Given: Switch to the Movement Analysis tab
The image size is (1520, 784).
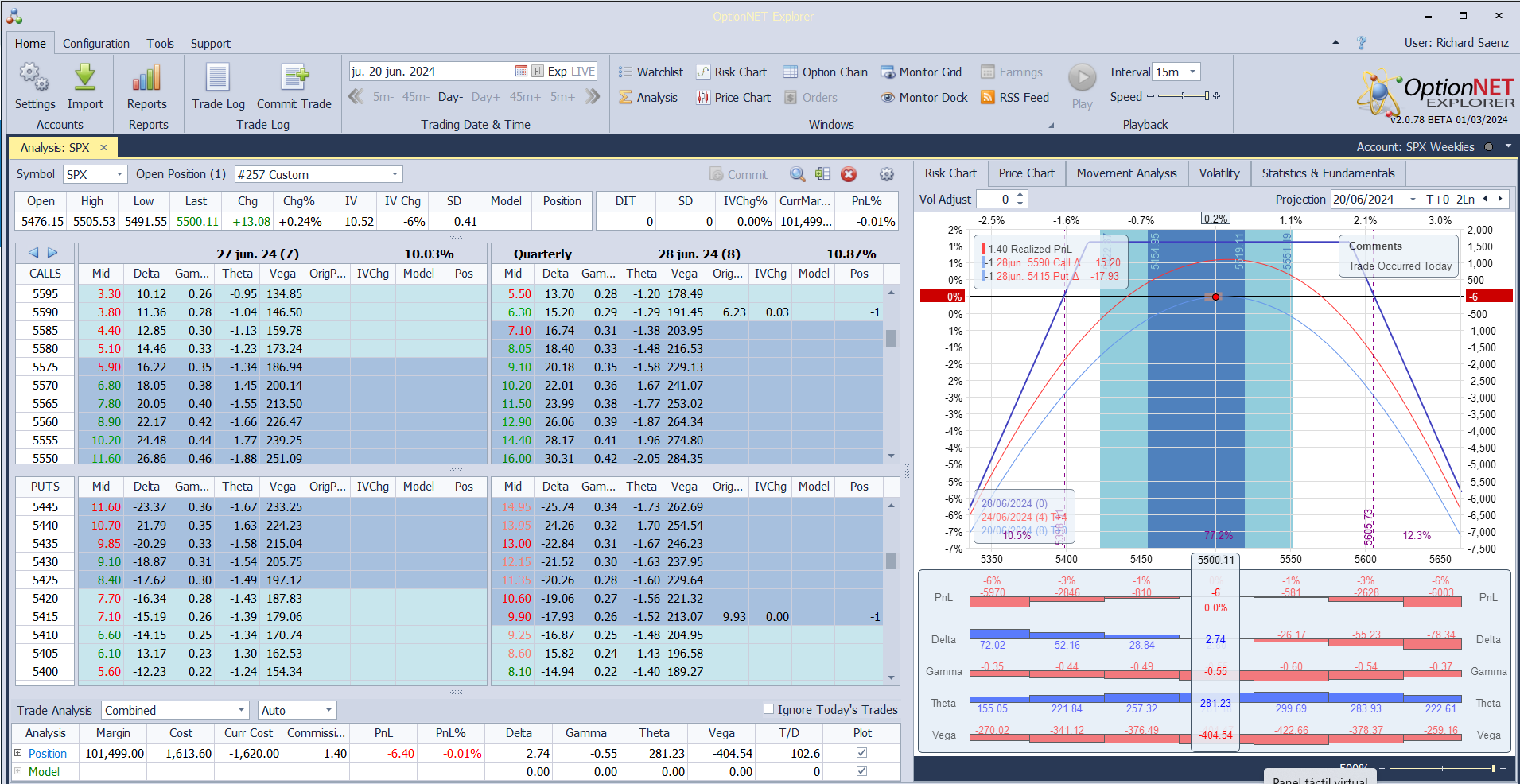Looking at the screenshot, I should (1126, 173).
